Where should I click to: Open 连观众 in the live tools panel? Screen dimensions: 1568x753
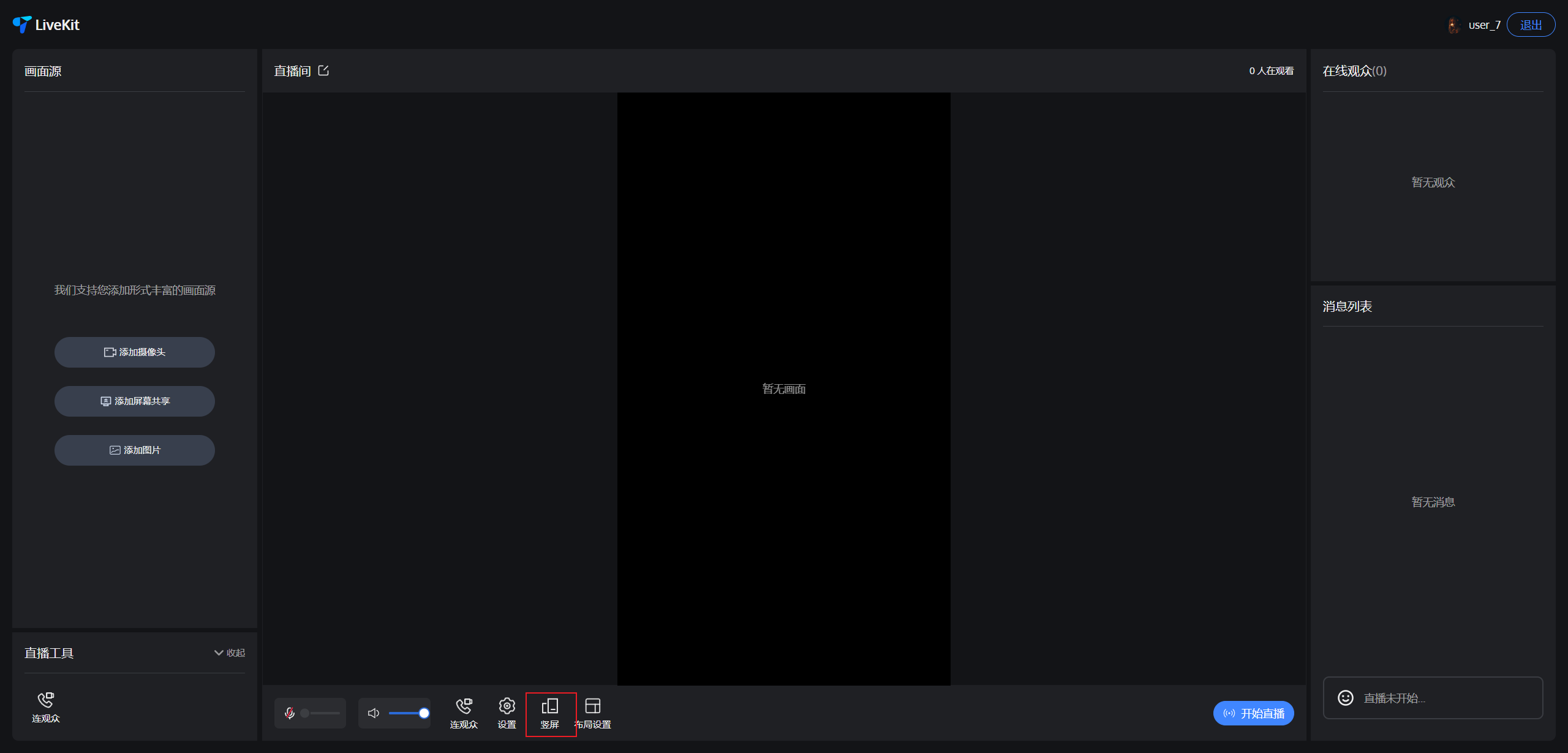click(x=46, y=707)
